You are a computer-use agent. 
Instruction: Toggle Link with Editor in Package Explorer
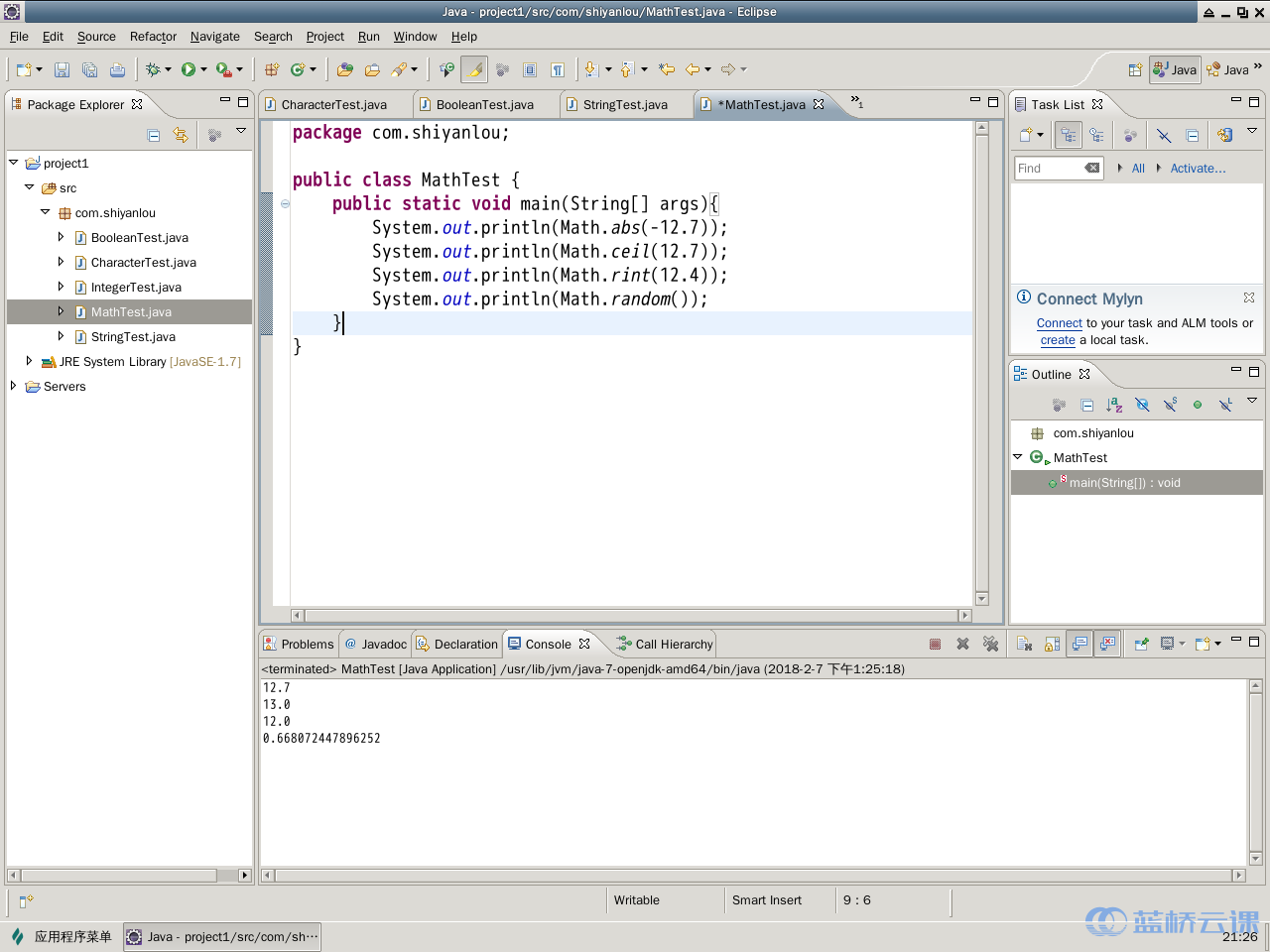(181, 135)
